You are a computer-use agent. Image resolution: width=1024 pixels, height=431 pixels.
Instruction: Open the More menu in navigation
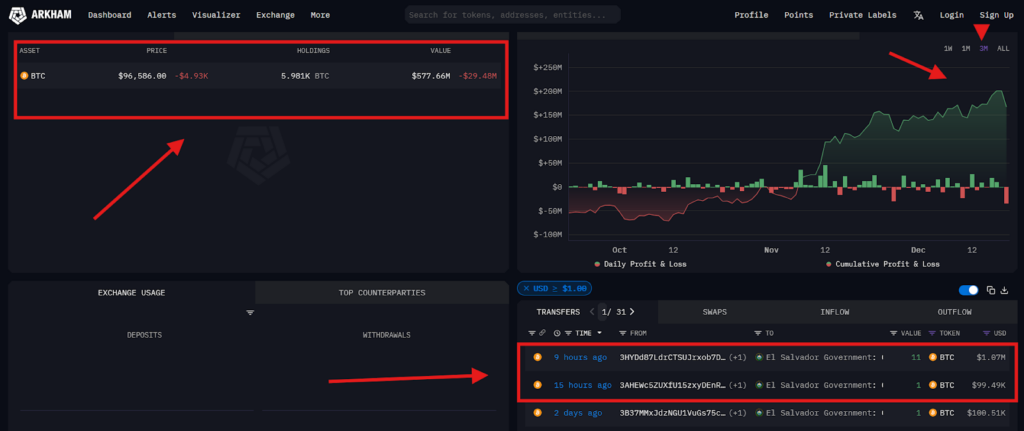coord(320,15)
